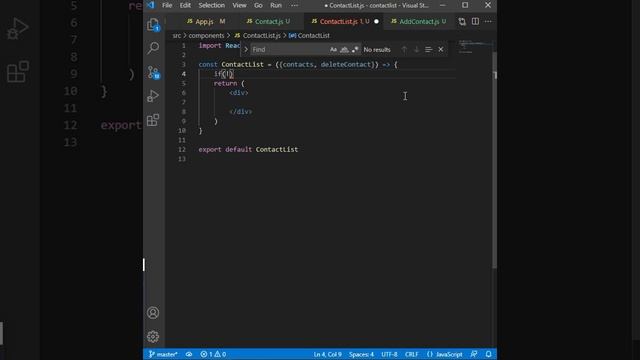
Task: Go to previous find match arrow
Action: pyautogui.click(x=404, y=49)
